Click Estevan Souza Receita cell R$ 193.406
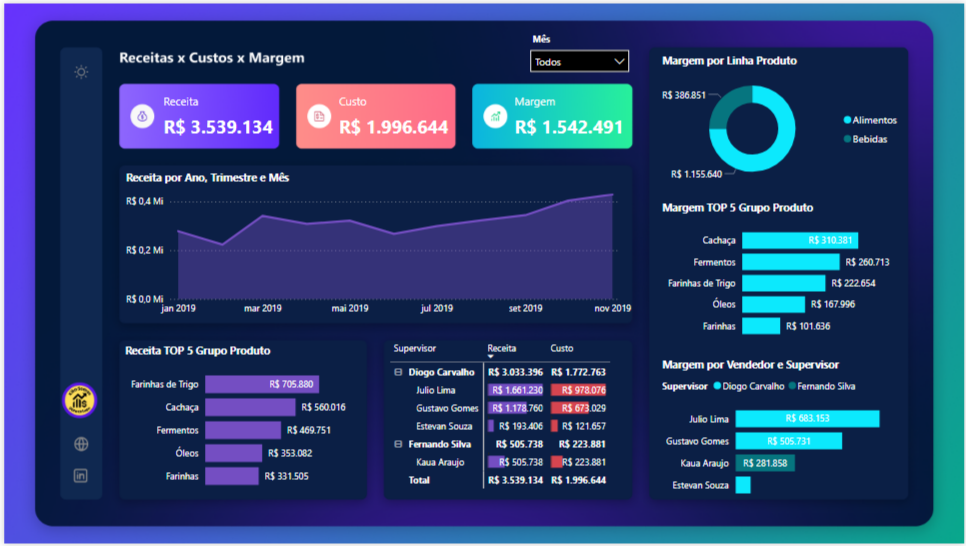 point(516,426)
